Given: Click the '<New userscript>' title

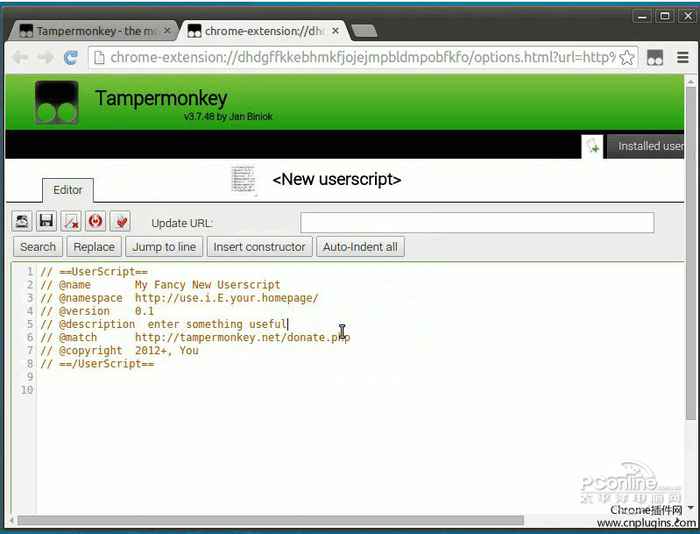Looking at the screenshot, I should (x=337, y=179).
